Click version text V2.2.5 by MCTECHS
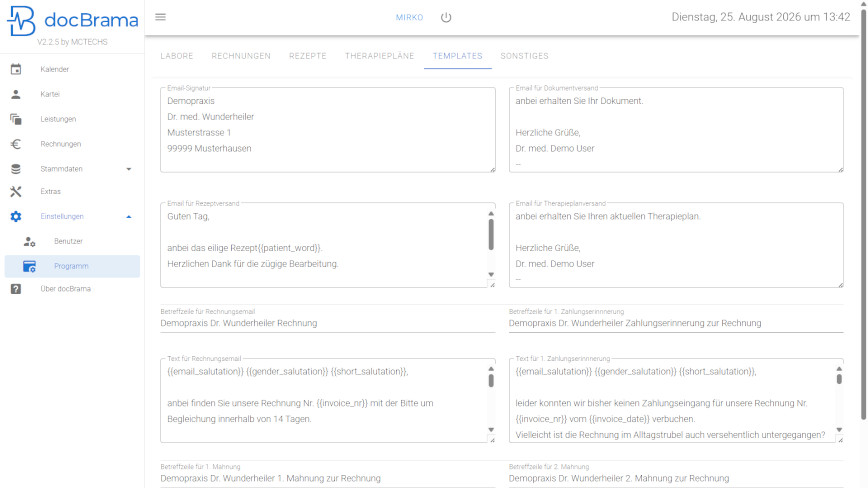Screen dimensions: 868x488 (73, 42)
